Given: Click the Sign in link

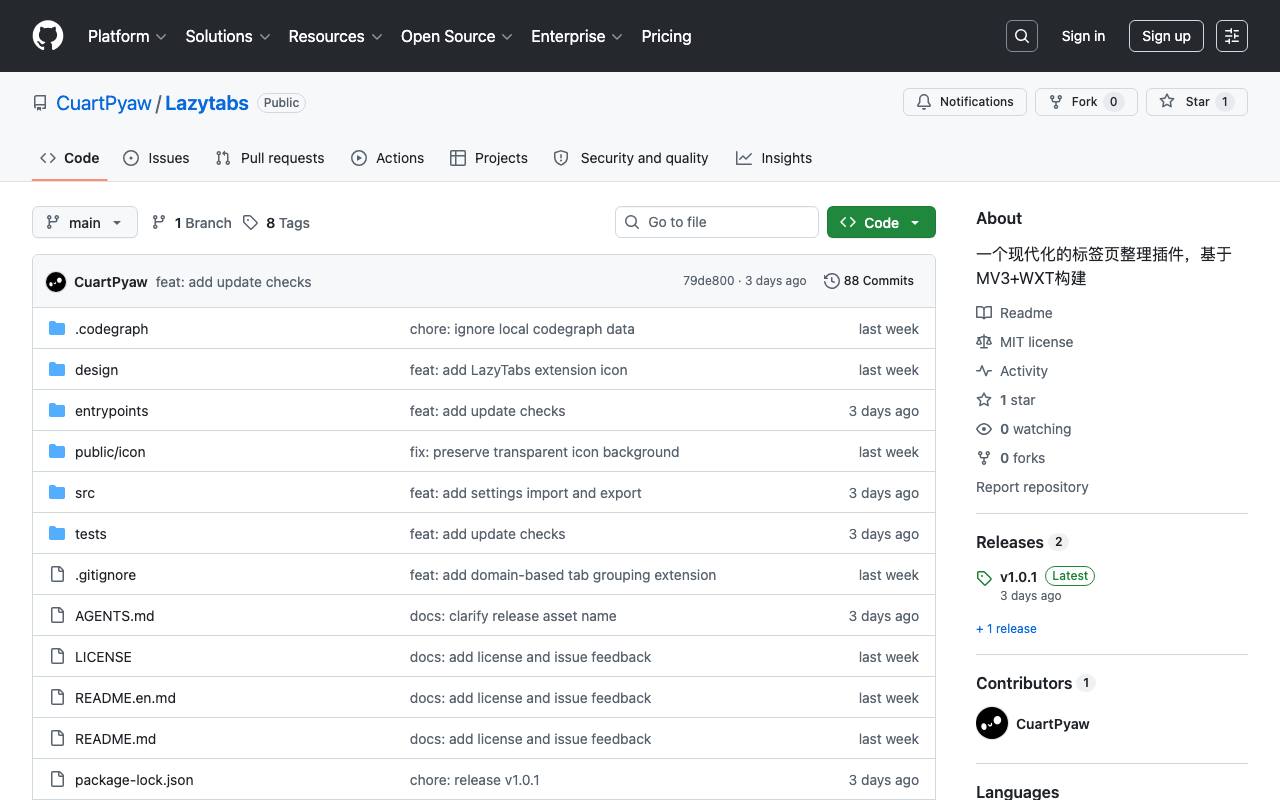Looking at the screenshot, I should tap(1083, 36).
